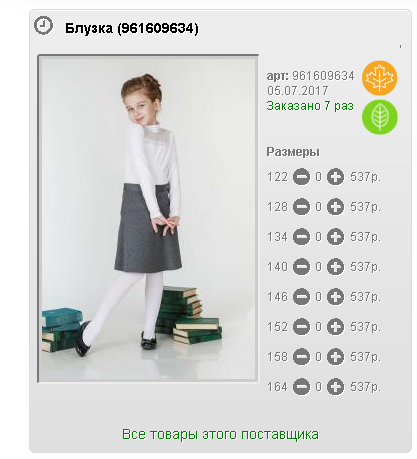
Task: Decrease quantity for size 158
Action: pos(301,357)
